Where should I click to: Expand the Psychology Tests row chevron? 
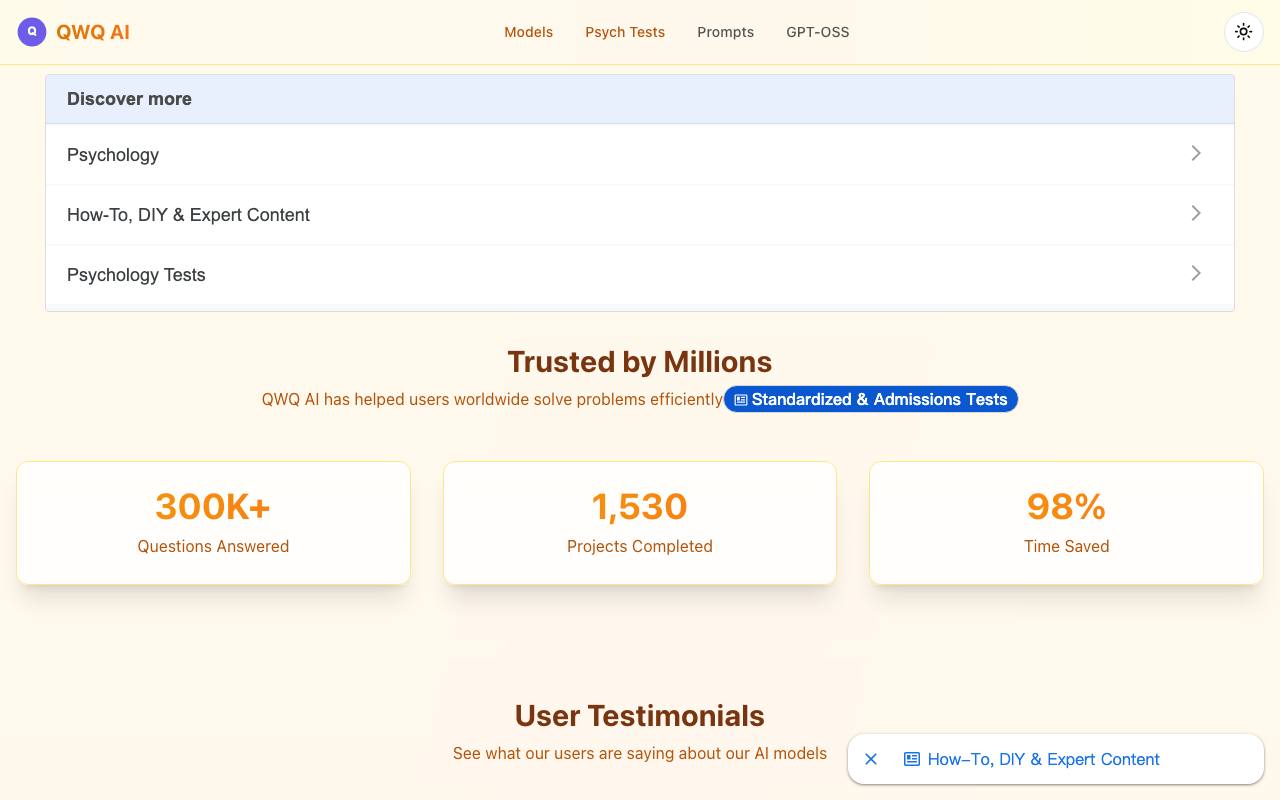(1196, 273)
